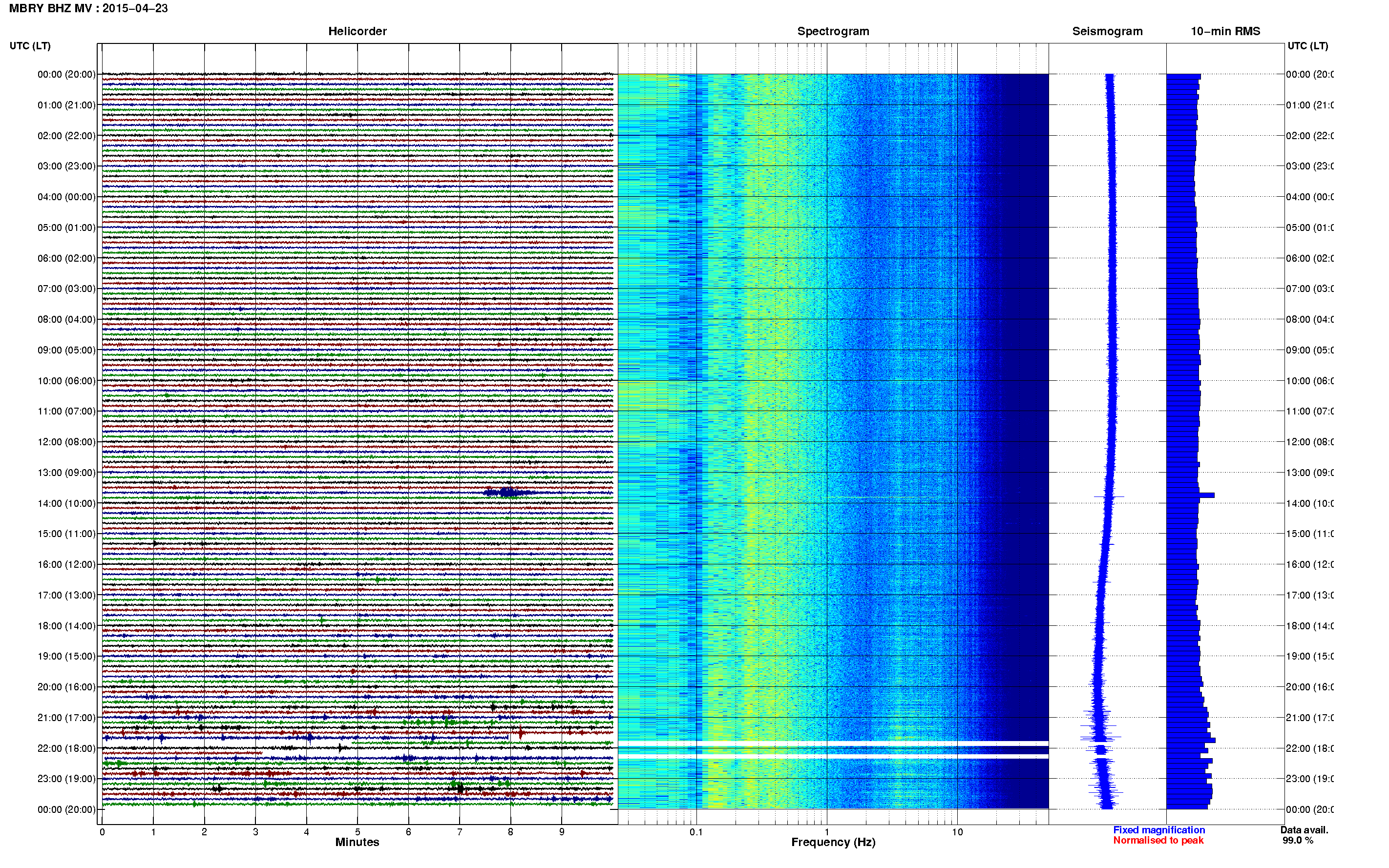Click the '02:00 (22:00)' Helicorder time label
1389x868 pixels.
[66, 136]
